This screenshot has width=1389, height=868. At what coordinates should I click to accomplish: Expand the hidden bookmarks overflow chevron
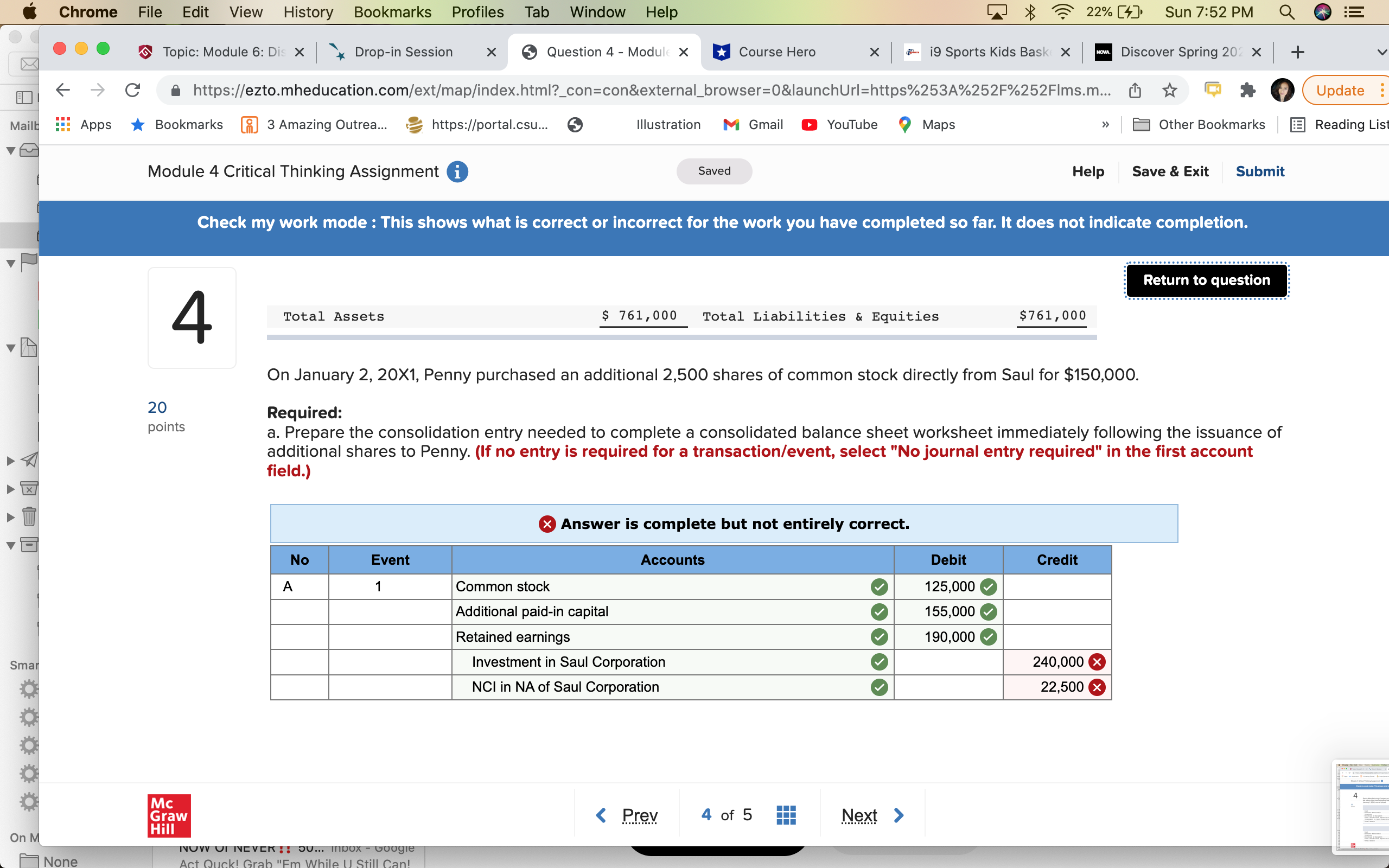point(1105,125)
